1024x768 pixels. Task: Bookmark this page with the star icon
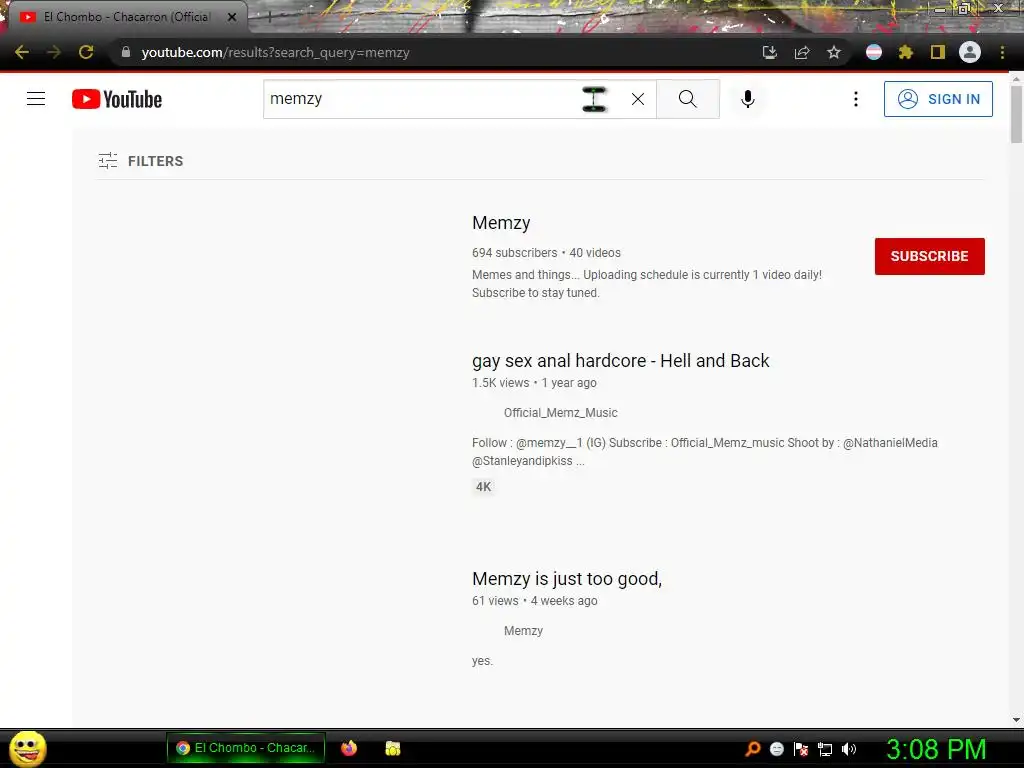834,52
